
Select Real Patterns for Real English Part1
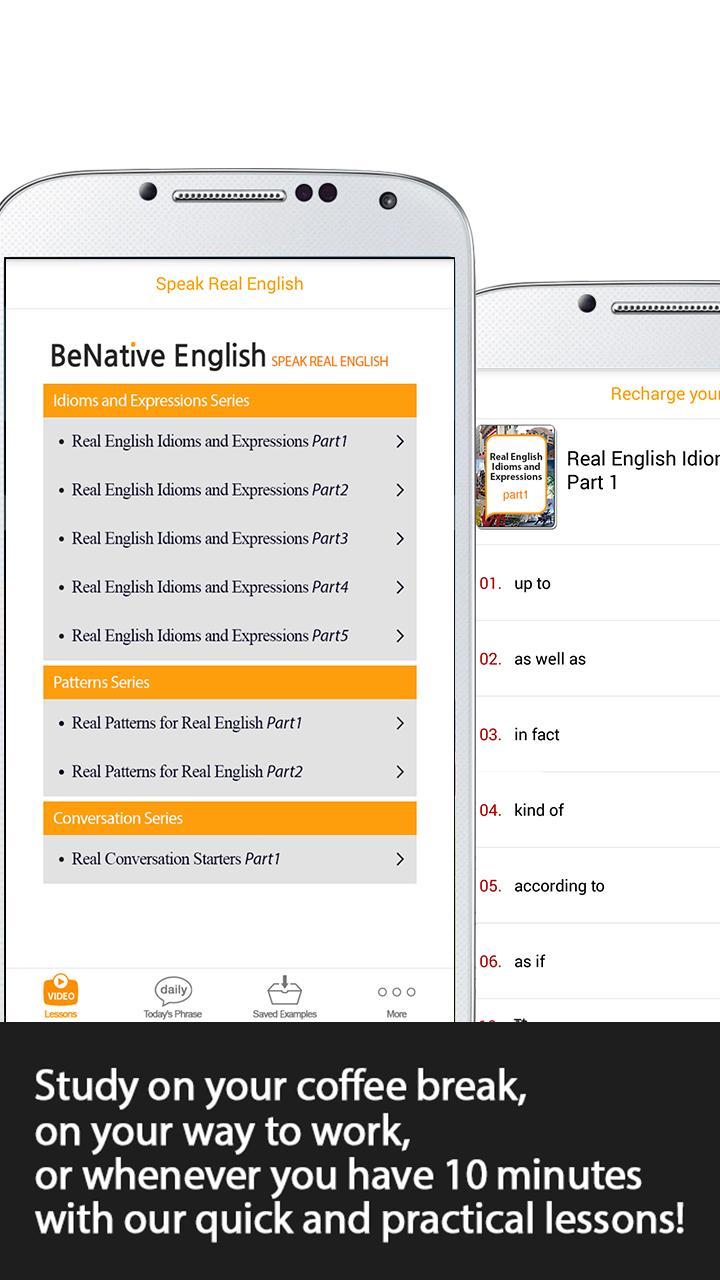click(187, 723)
